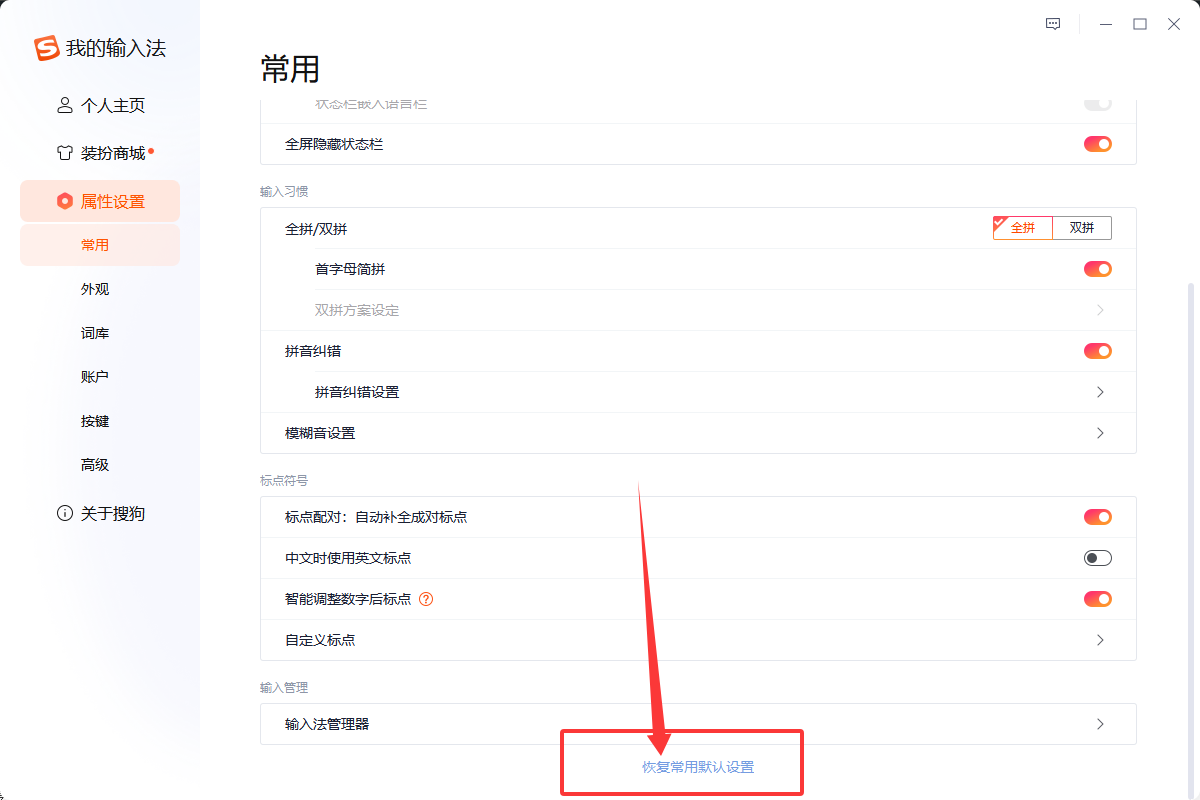Click the help icon beside 智能调整数字后标点
The height and width of the screenshot is (800, 1200).
coord(428,598)
